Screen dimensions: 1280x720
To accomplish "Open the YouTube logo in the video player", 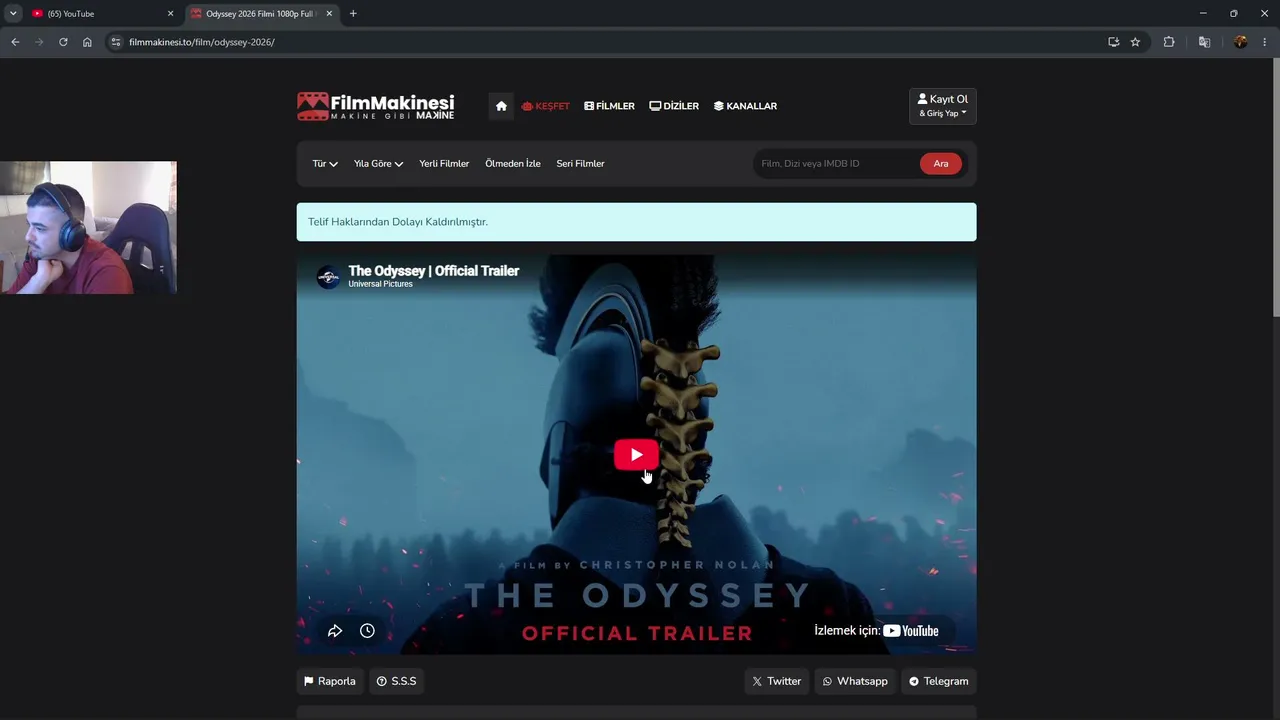I will (x=911, y=631).
